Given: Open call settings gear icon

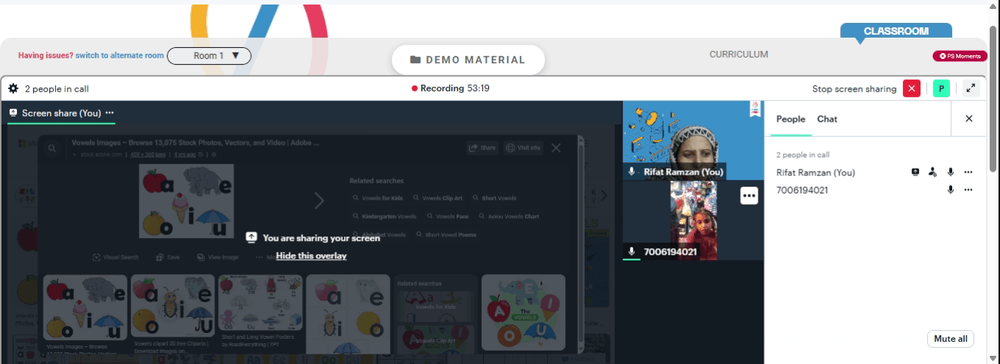Looking at the screenshot, I should [13, 89].
